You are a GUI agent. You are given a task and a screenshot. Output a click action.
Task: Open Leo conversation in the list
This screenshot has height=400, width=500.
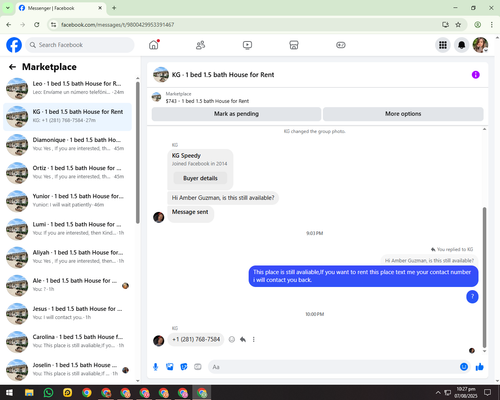(67, 88)
